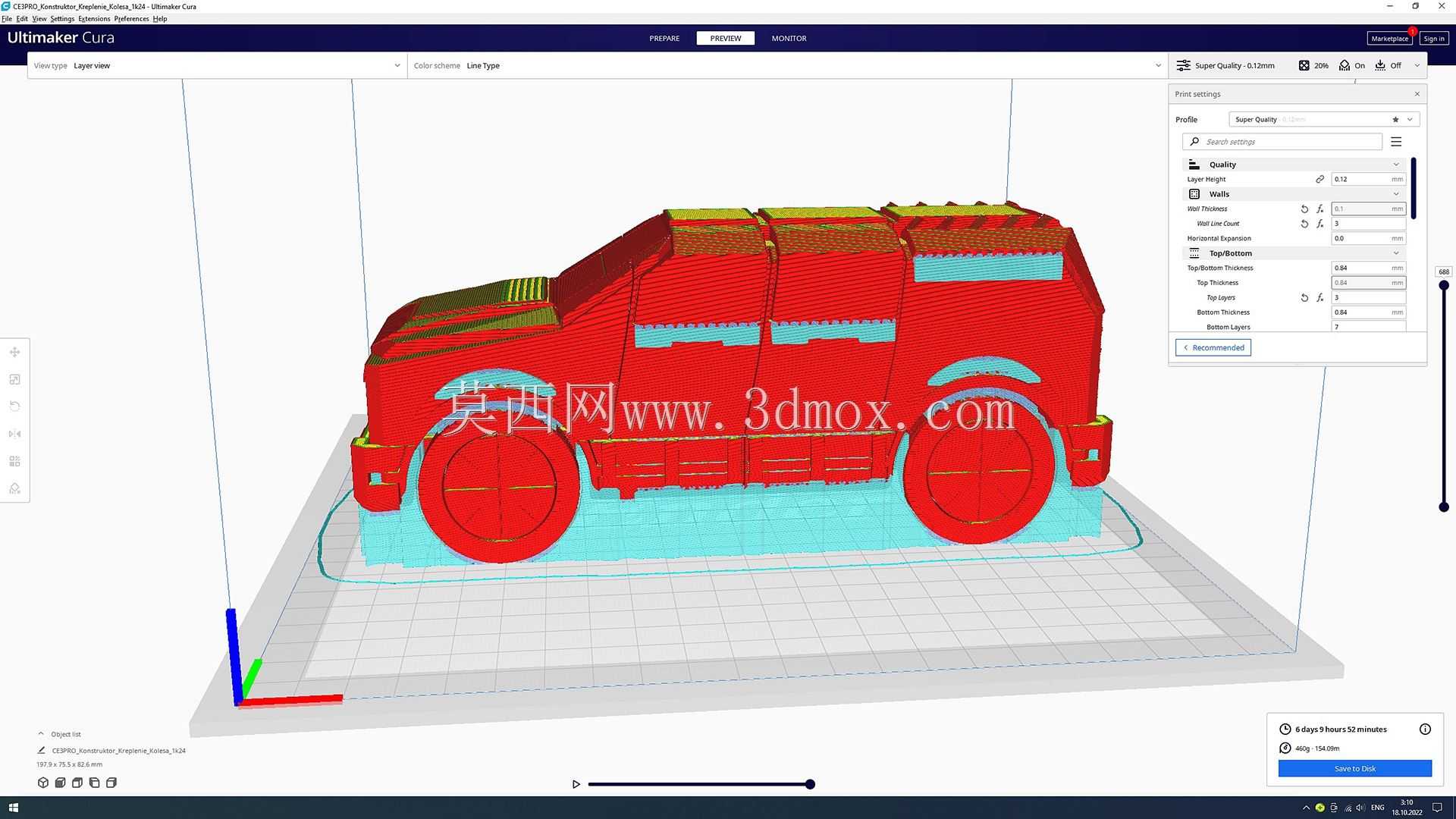Image resolution: width=1456 pixels, height=819 pixels.
Task: Reset Top Layers with revert arrow
Action: 1304,297
